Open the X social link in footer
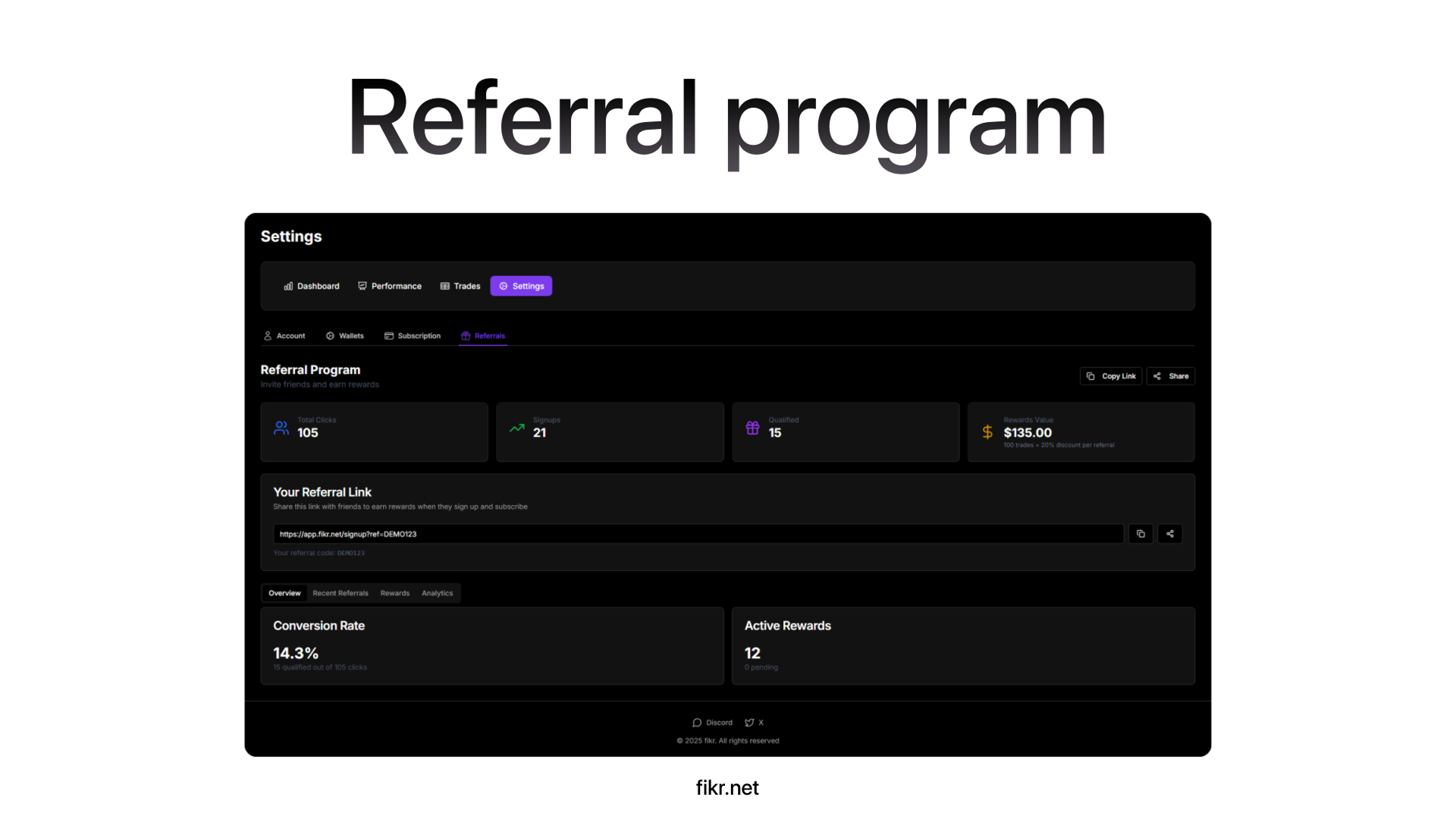The width and height of the screenshot is (1456, 819). [x=754, y=723]
